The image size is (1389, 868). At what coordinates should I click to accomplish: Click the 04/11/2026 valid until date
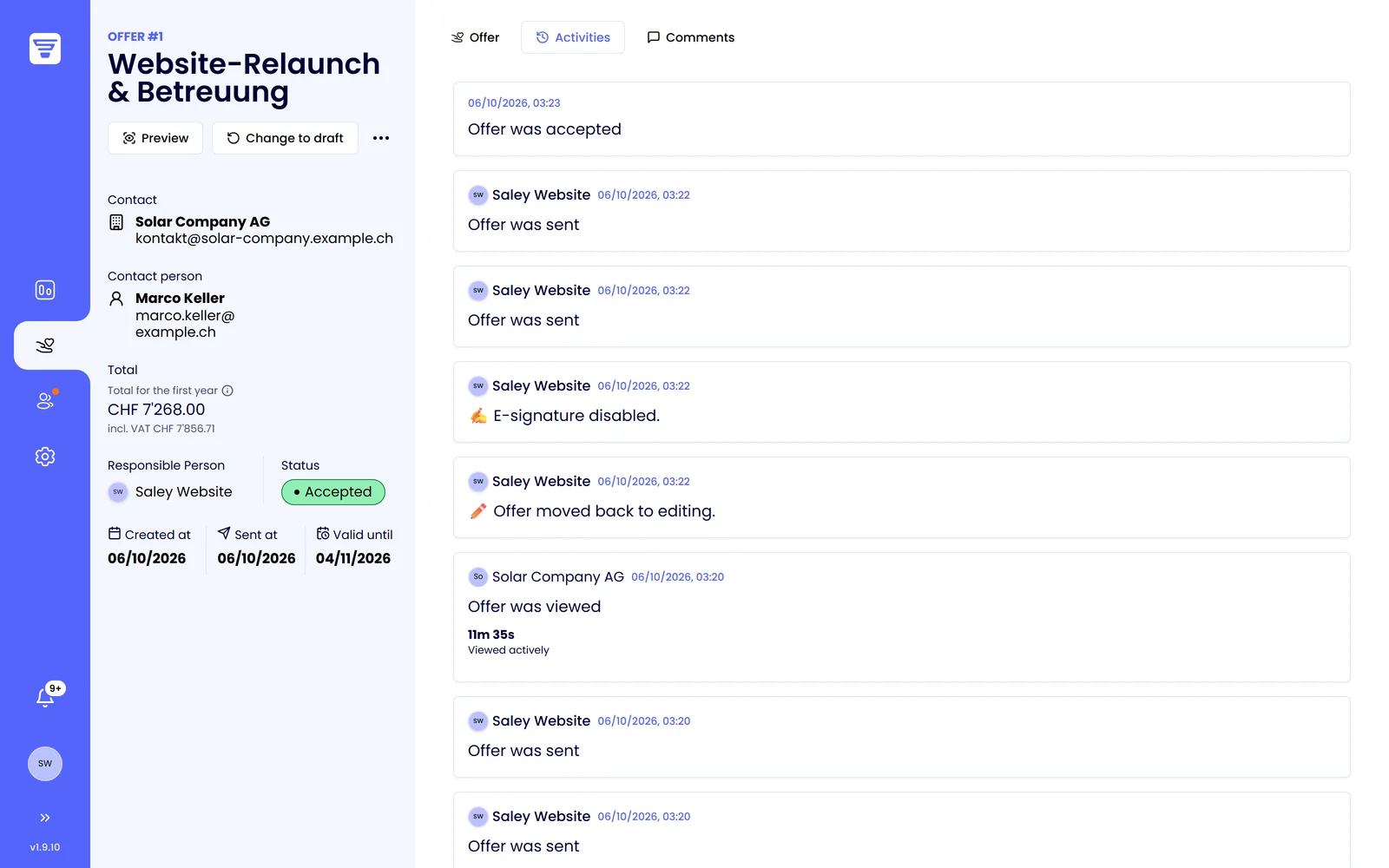pyautogui.click(x=353, y=558)
